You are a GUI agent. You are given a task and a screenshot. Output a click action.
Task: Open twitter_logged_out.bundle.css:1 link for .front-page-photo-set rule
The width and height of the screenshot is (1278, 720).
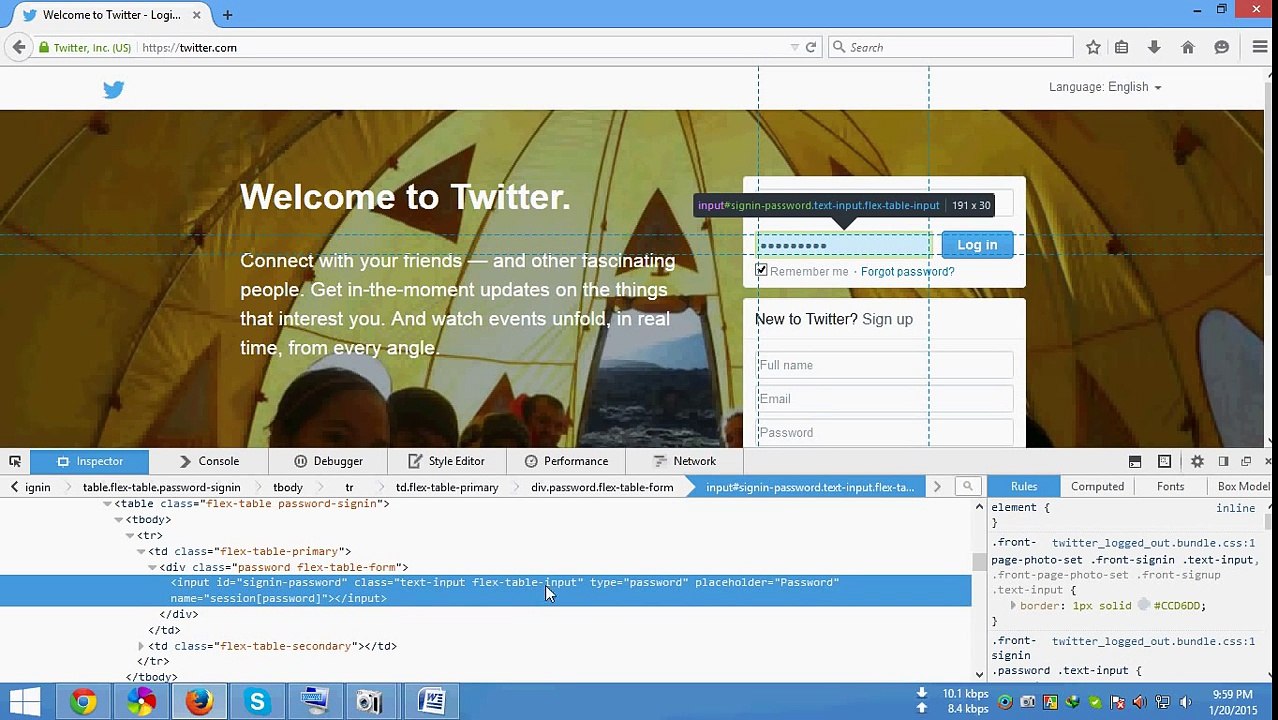[x=1153, y=543]
